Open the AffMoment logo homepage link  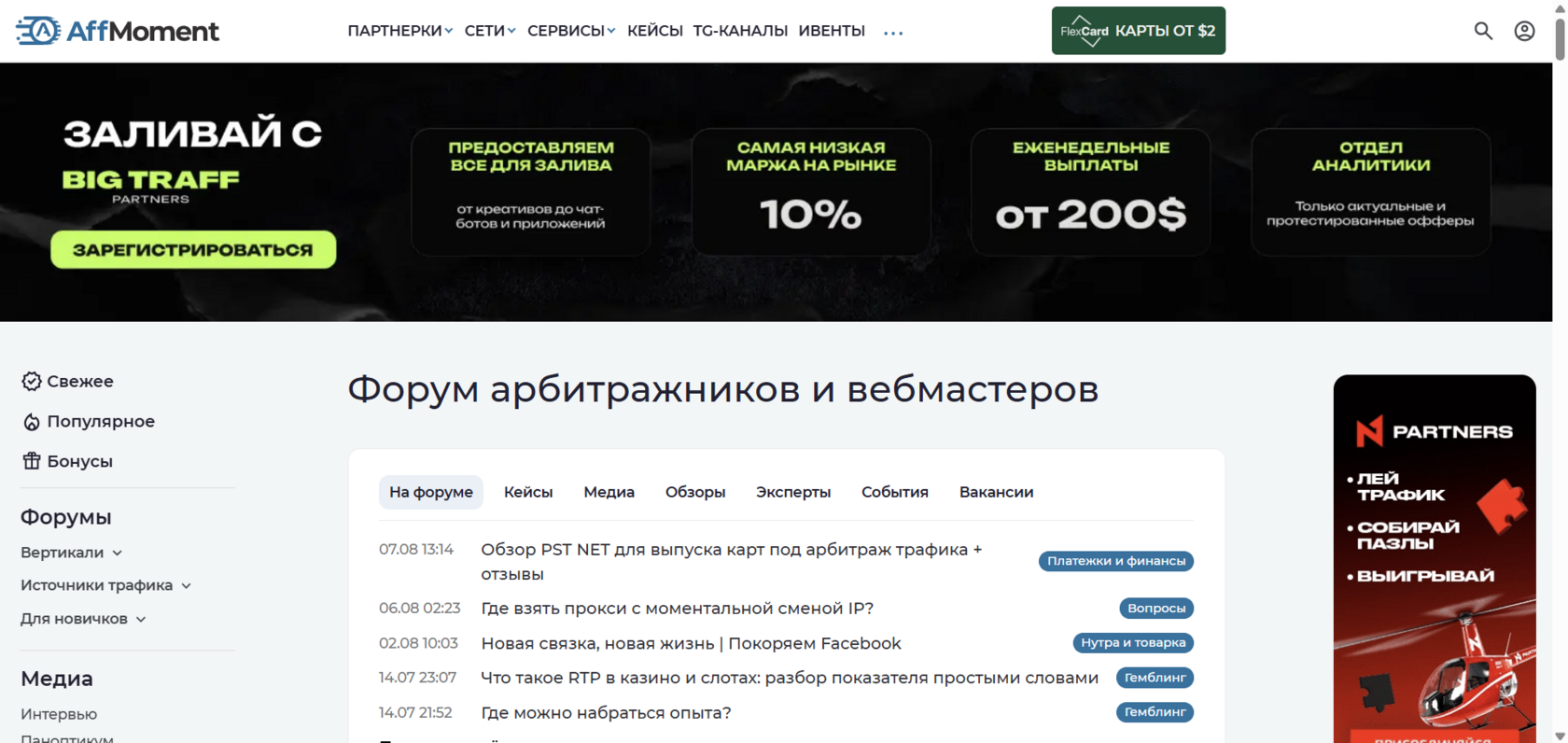click(x=118, y=31)
